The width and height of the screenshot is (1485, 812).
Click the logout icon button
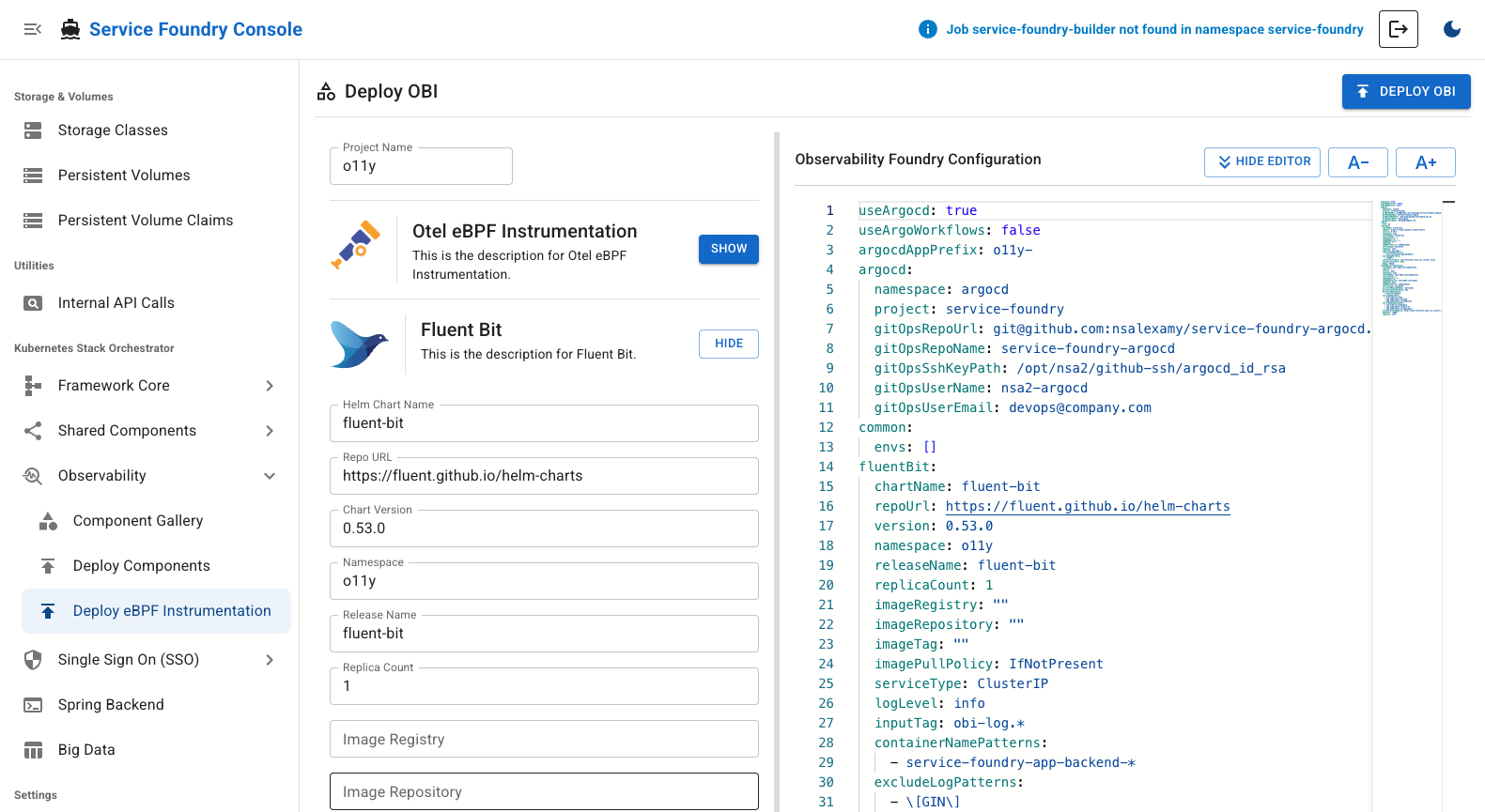1399,29
